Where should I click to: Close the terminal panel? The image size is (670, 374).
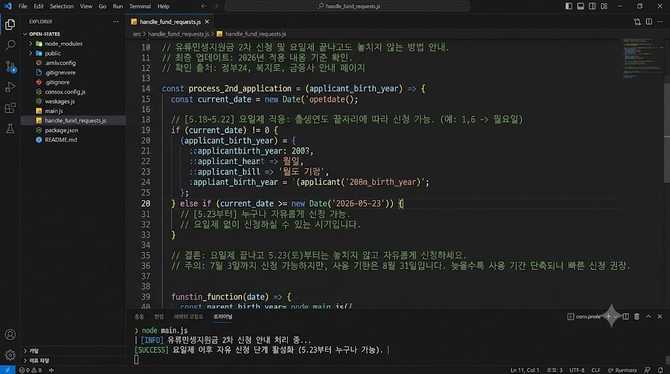[660, 316]
